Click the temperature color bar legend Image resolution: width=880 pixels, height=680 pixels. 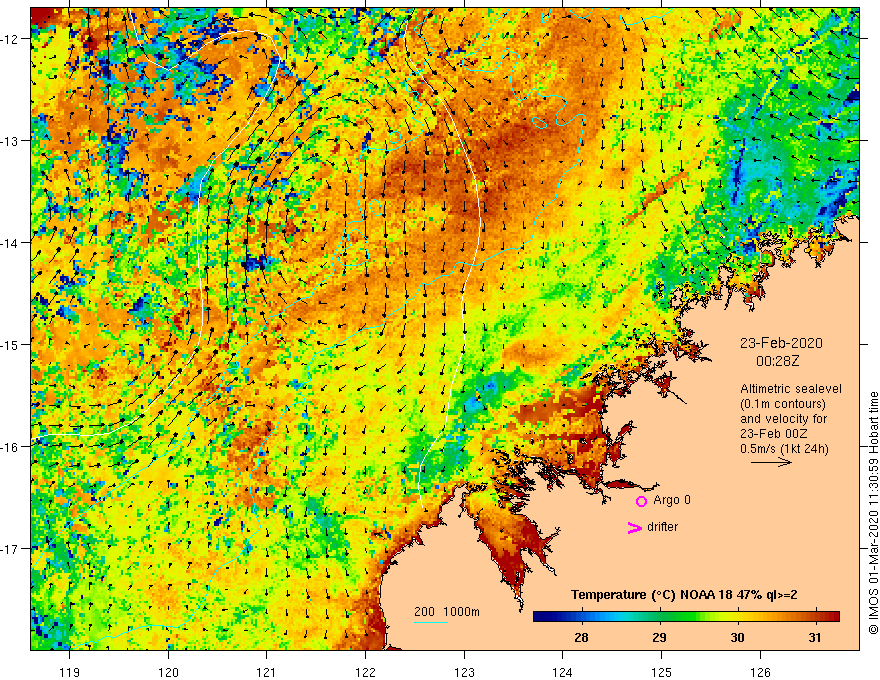(x=686, y=617)
